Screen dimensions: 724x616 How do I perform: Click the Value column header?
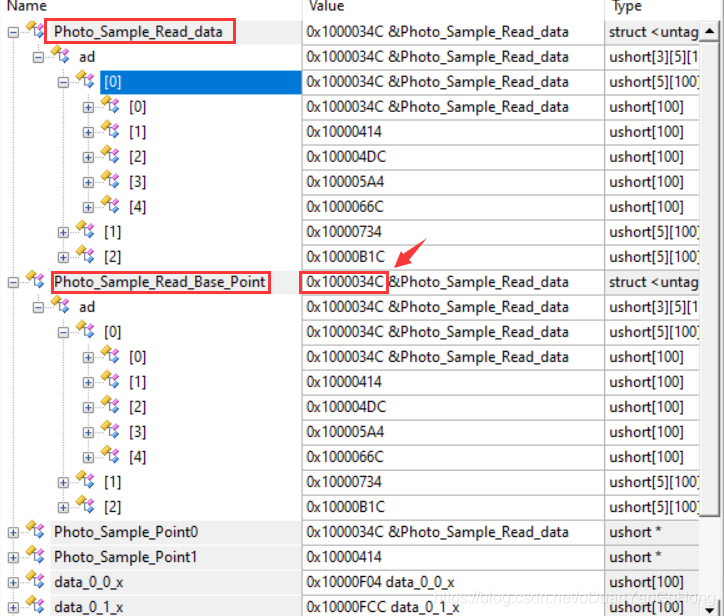326,6
